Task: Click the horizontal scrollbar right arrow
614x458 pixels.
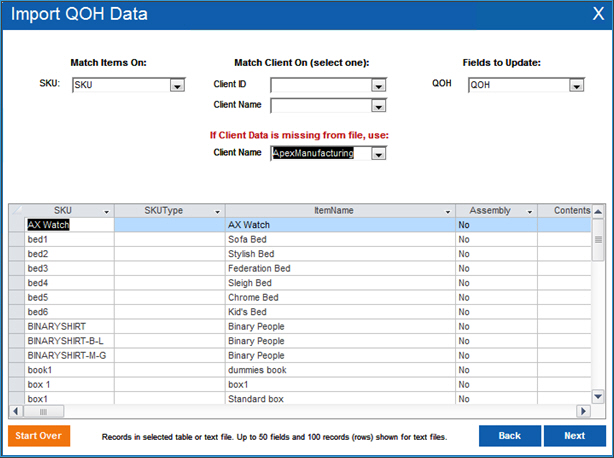Action: point(583,411)
